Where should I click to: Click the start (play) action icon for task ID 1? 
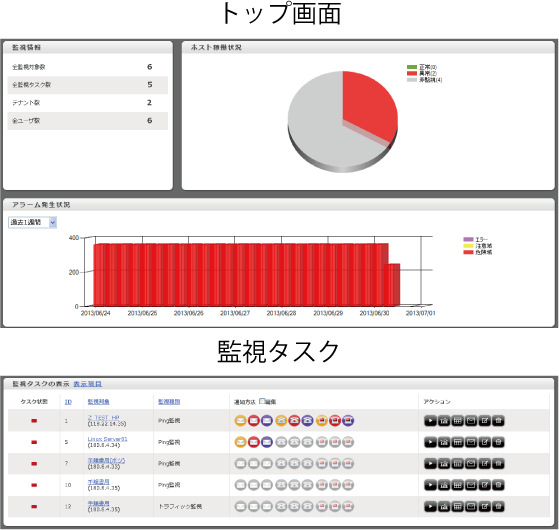(430, 421)
